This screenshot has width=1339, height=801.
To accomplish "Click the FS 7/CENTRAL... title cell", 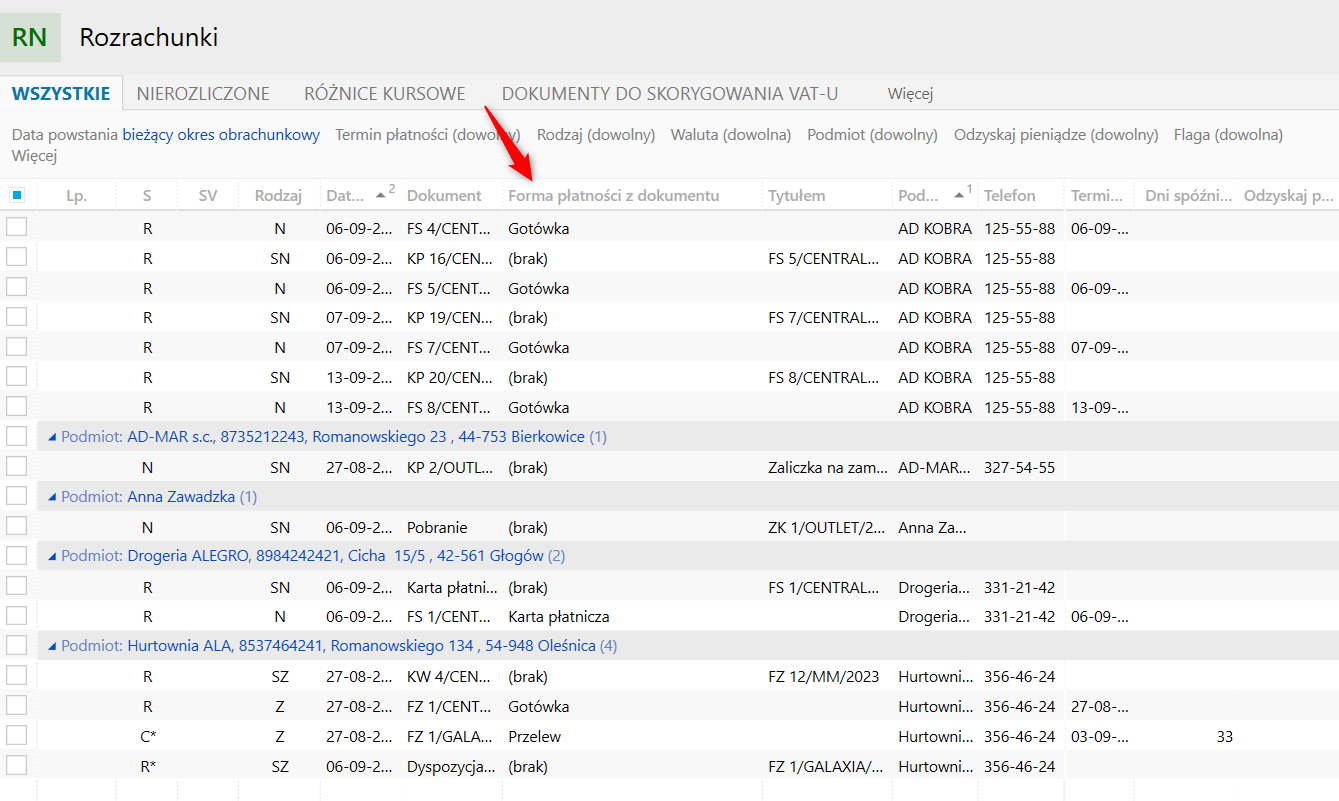I will tap(824, 318).
